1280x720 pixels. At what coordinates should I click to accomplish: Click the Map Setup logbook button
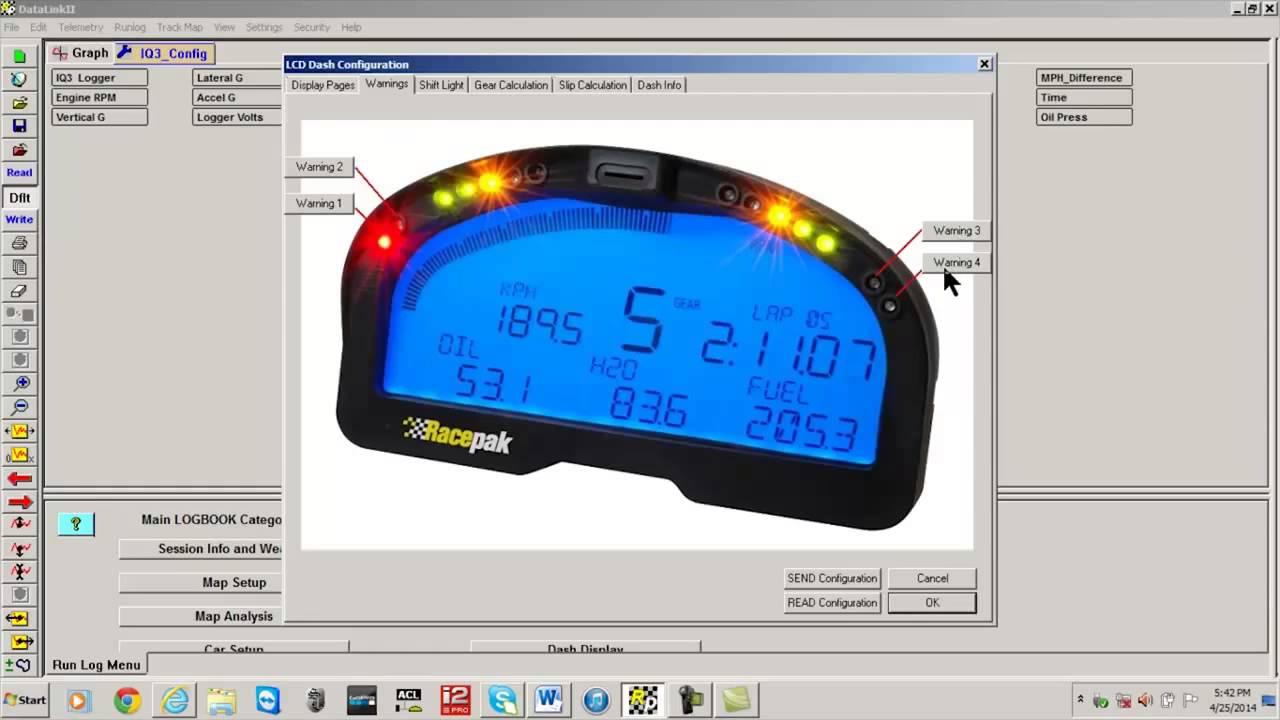201,582
